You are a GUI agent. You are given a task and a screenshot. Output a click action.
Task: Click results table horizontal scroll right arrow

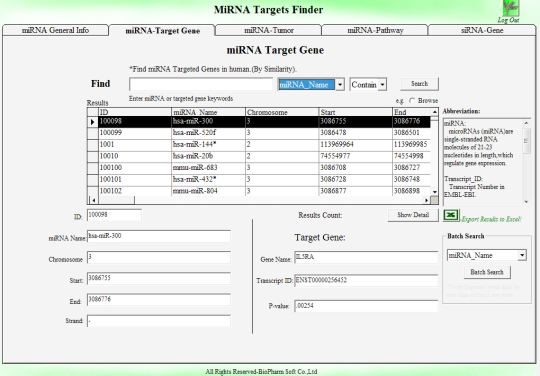click(426, 200)
